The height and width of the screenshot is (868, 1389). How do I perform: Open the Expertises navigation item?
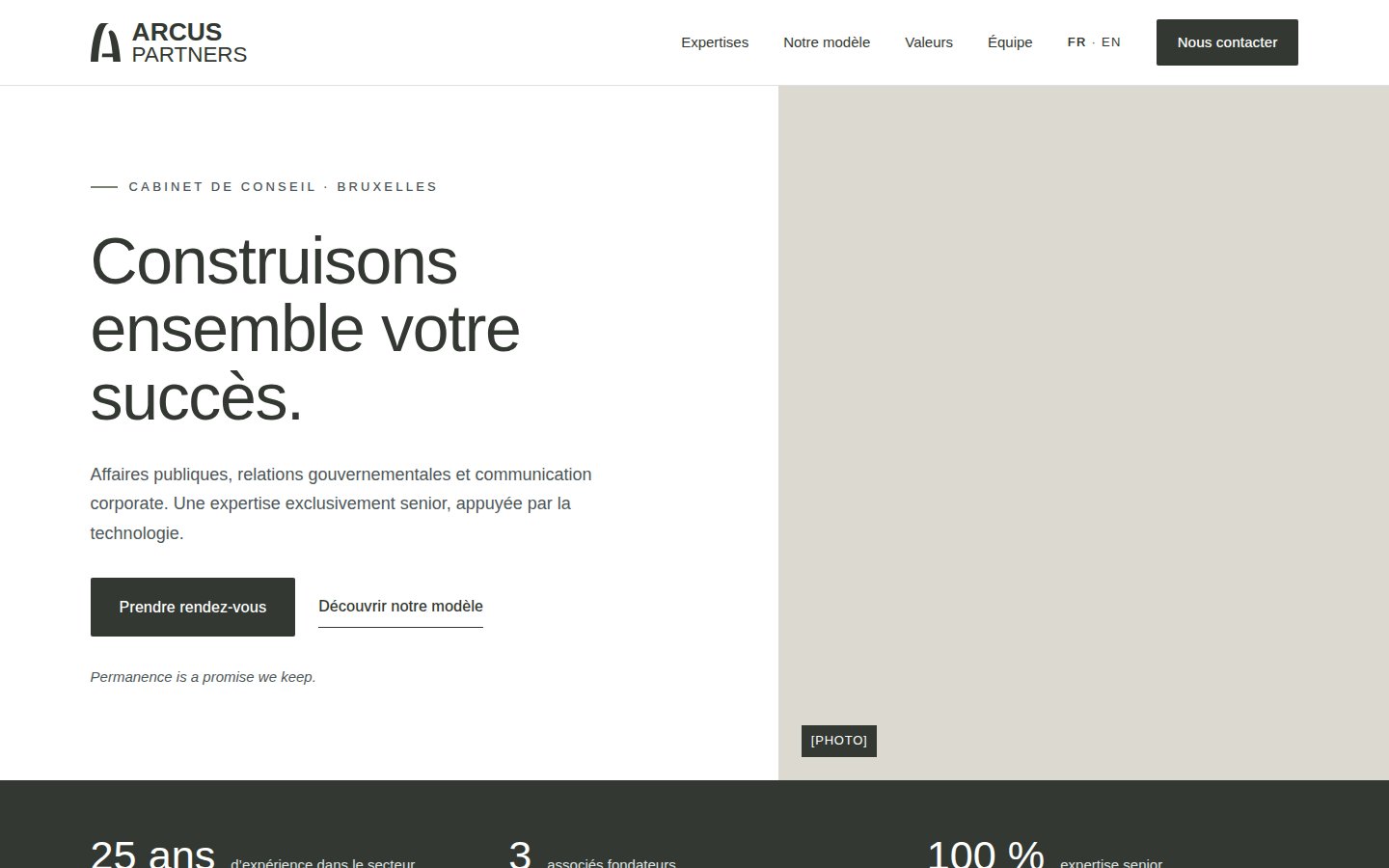coord(715,42)
